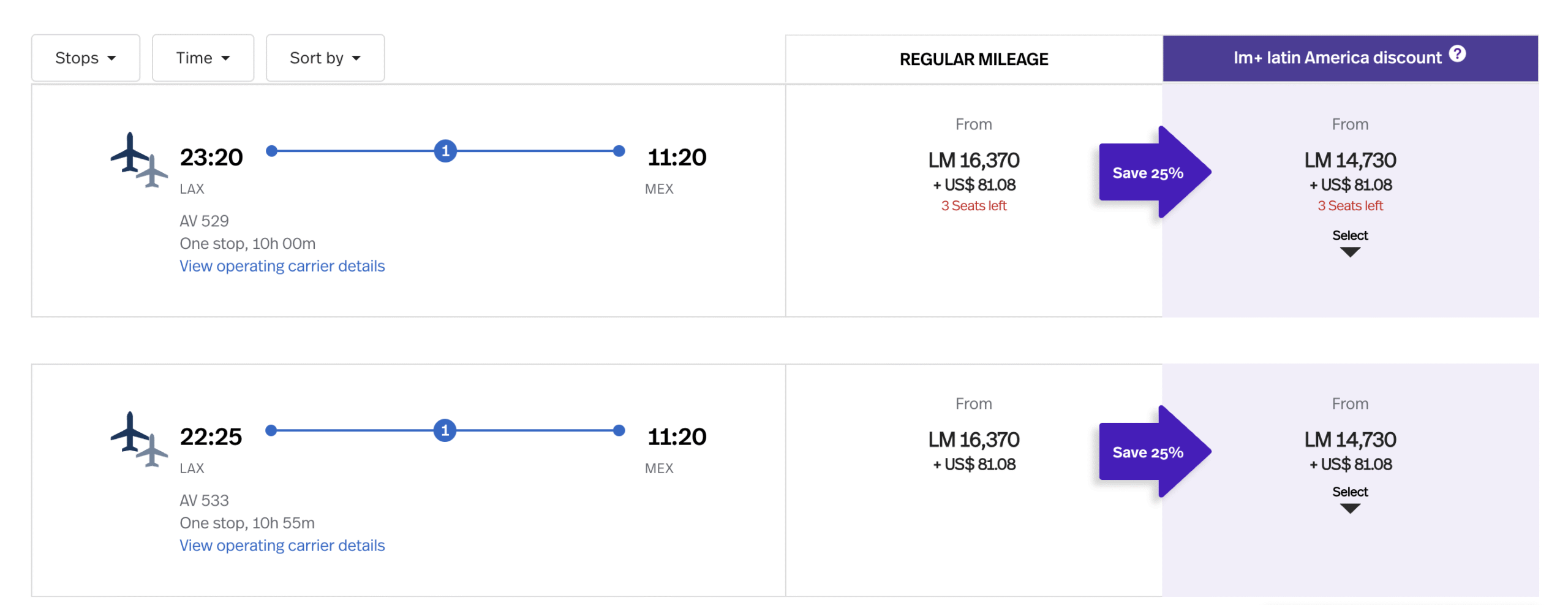Click the LAX departure dot on the first route line
Screen dimensions: 1568x605
click(271, 150)
